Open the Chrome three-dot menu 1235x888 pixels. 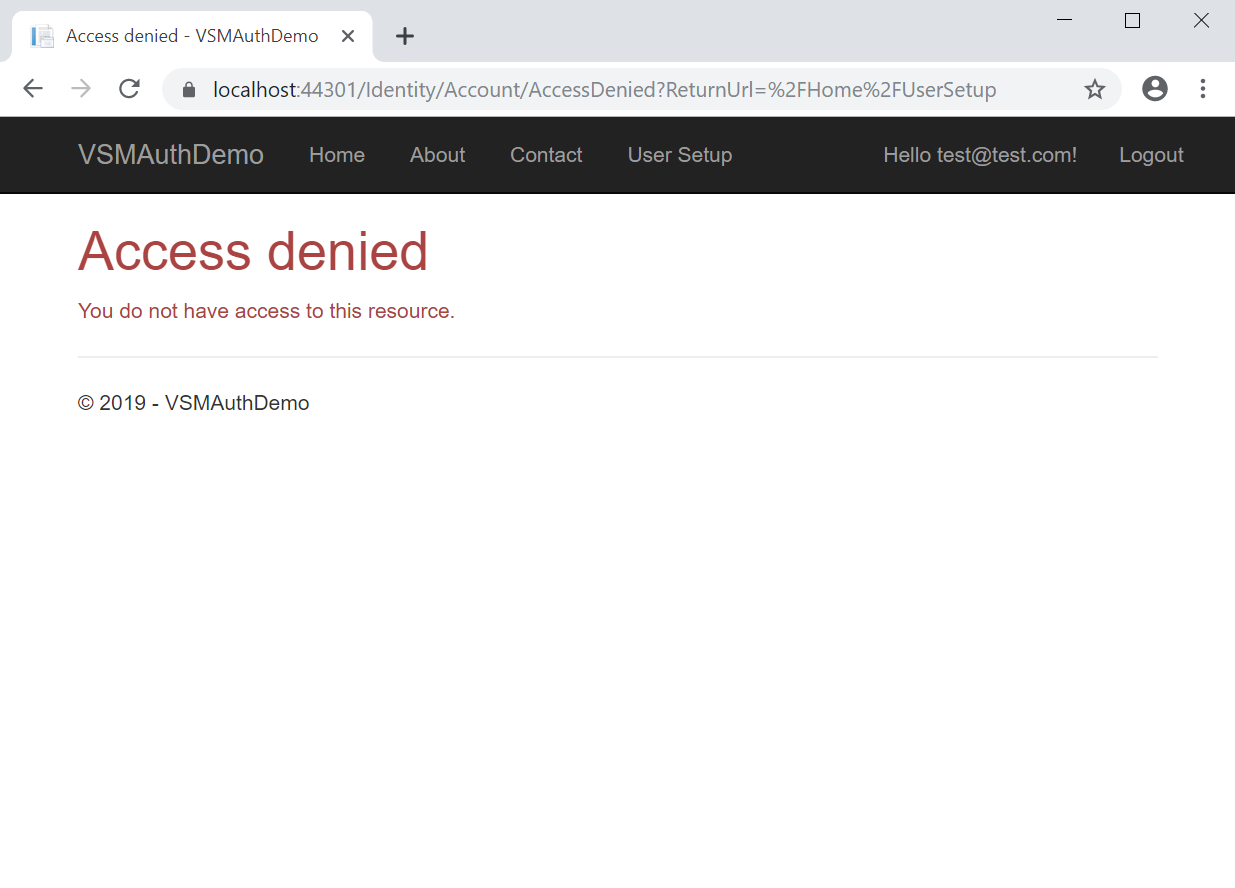click(x=1203, y=89)
